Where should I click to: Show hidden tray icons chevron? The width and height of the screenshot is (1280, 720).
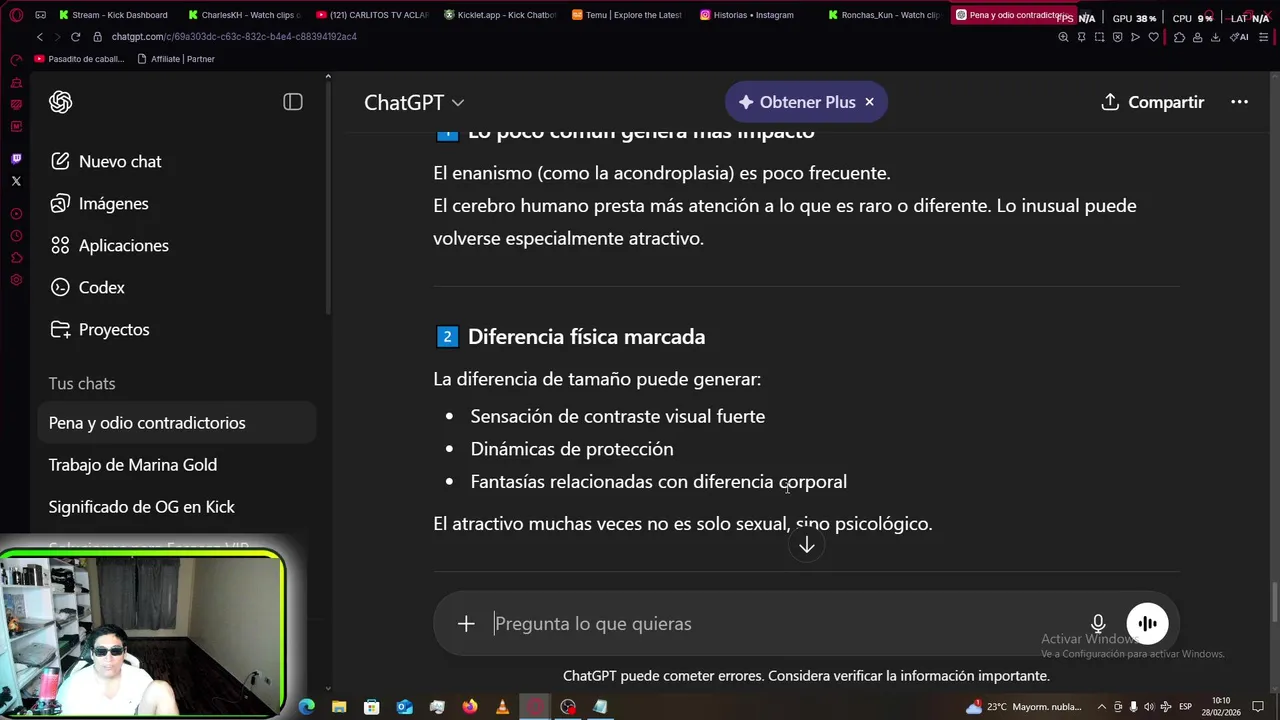(x=1102, y=707)
